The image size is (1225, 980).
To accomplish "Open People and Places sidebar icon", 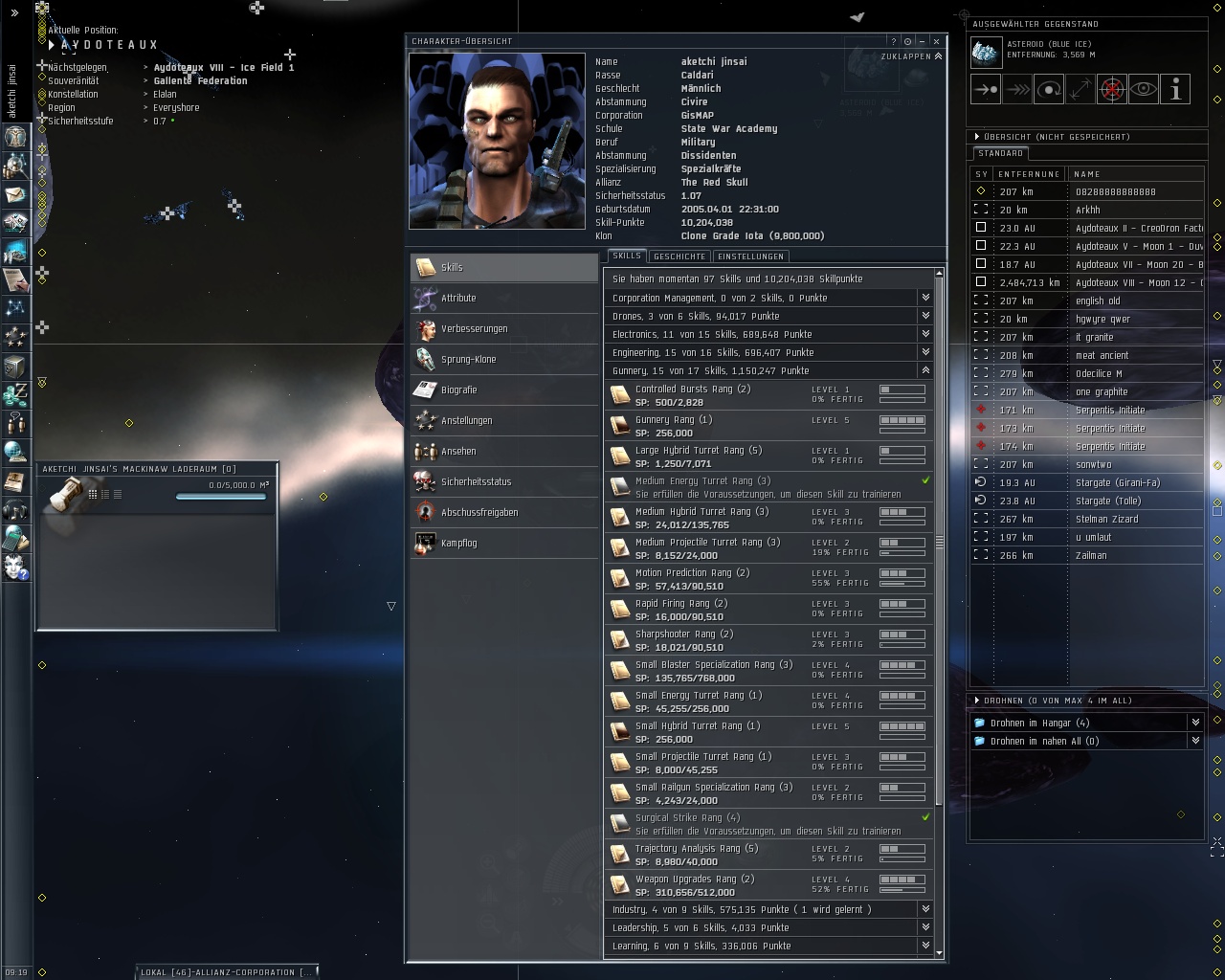I will (15, 166).
